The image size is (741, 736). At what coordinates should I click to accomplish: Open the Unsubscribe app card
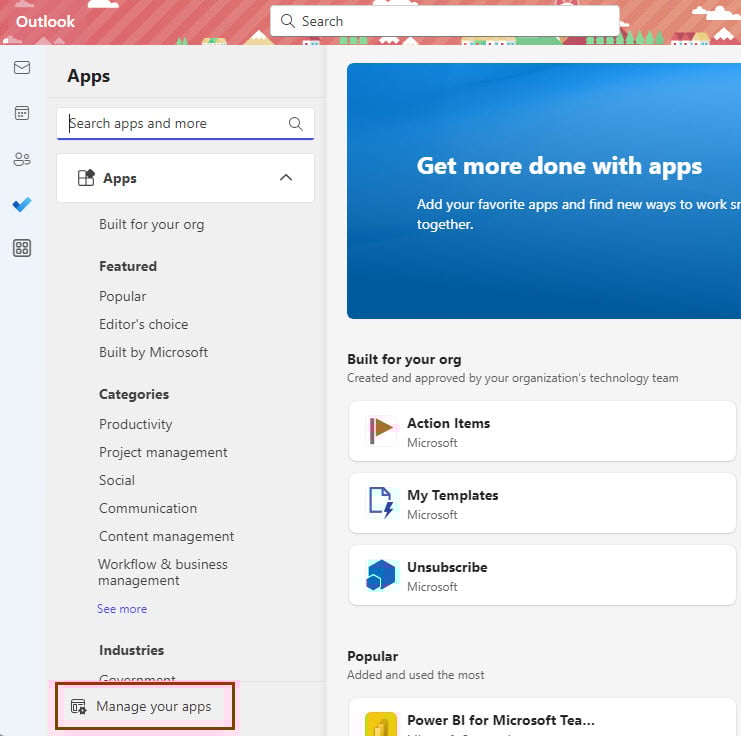[x=542, y=575]
